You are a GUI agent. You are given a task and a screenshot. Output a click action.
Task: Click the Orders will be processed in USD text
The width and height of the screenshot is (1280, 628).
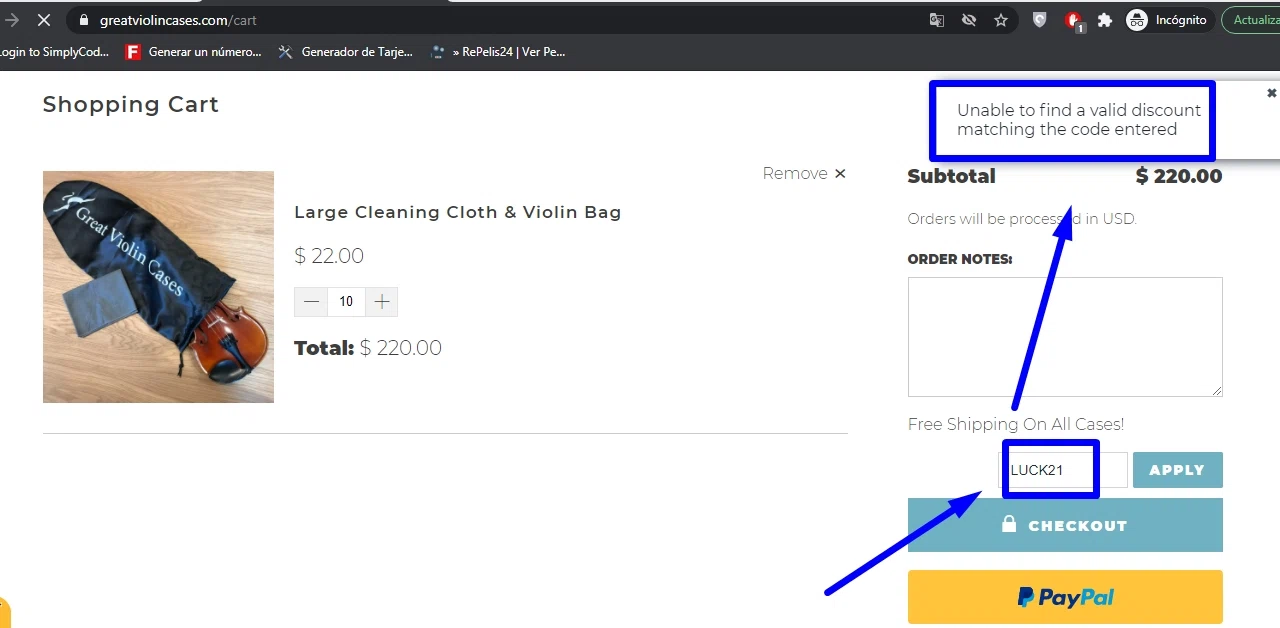tap(1022, 218)
